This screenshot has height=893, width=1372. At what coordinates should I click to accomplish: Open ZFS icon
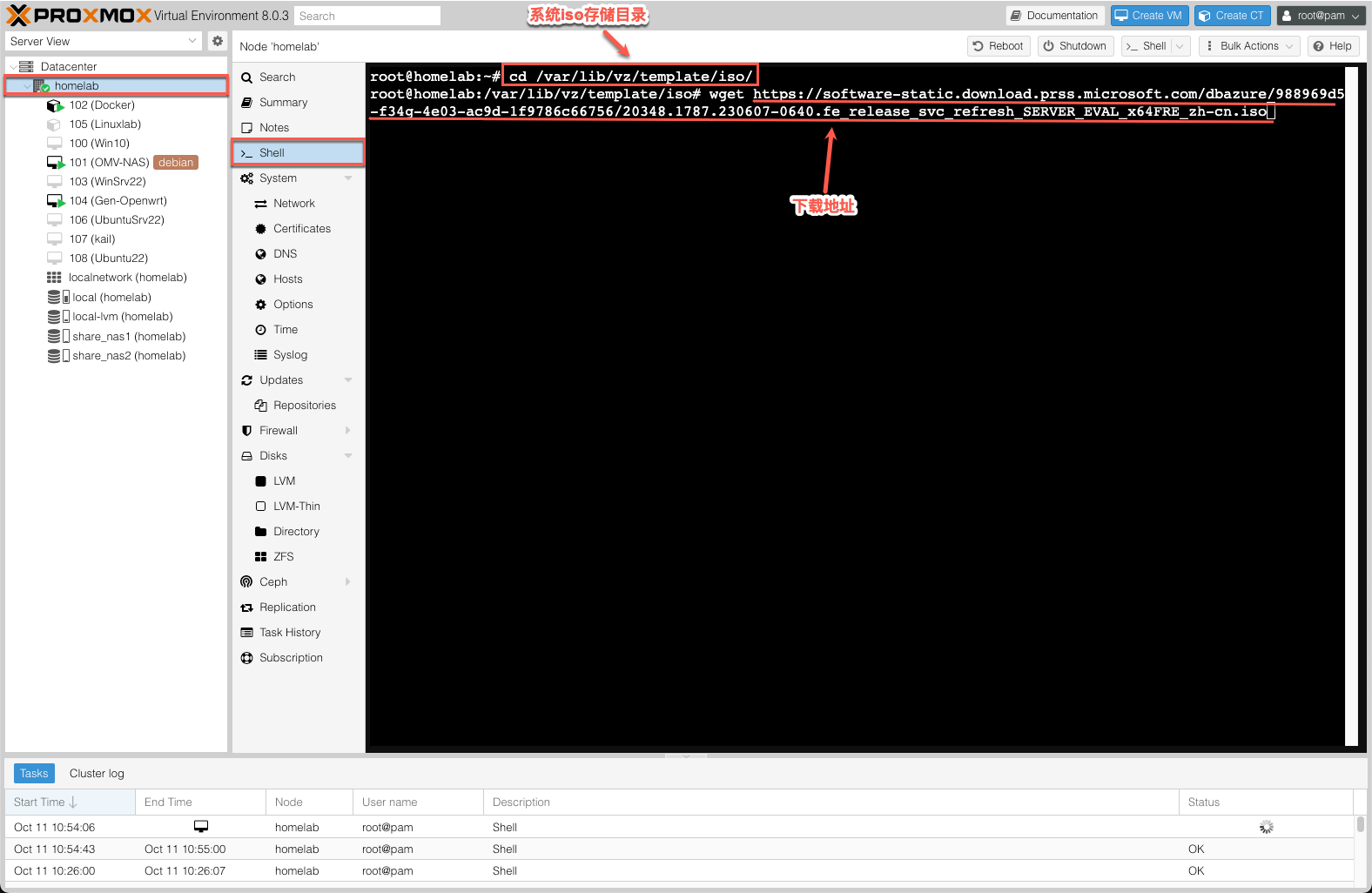coord(260,557)
